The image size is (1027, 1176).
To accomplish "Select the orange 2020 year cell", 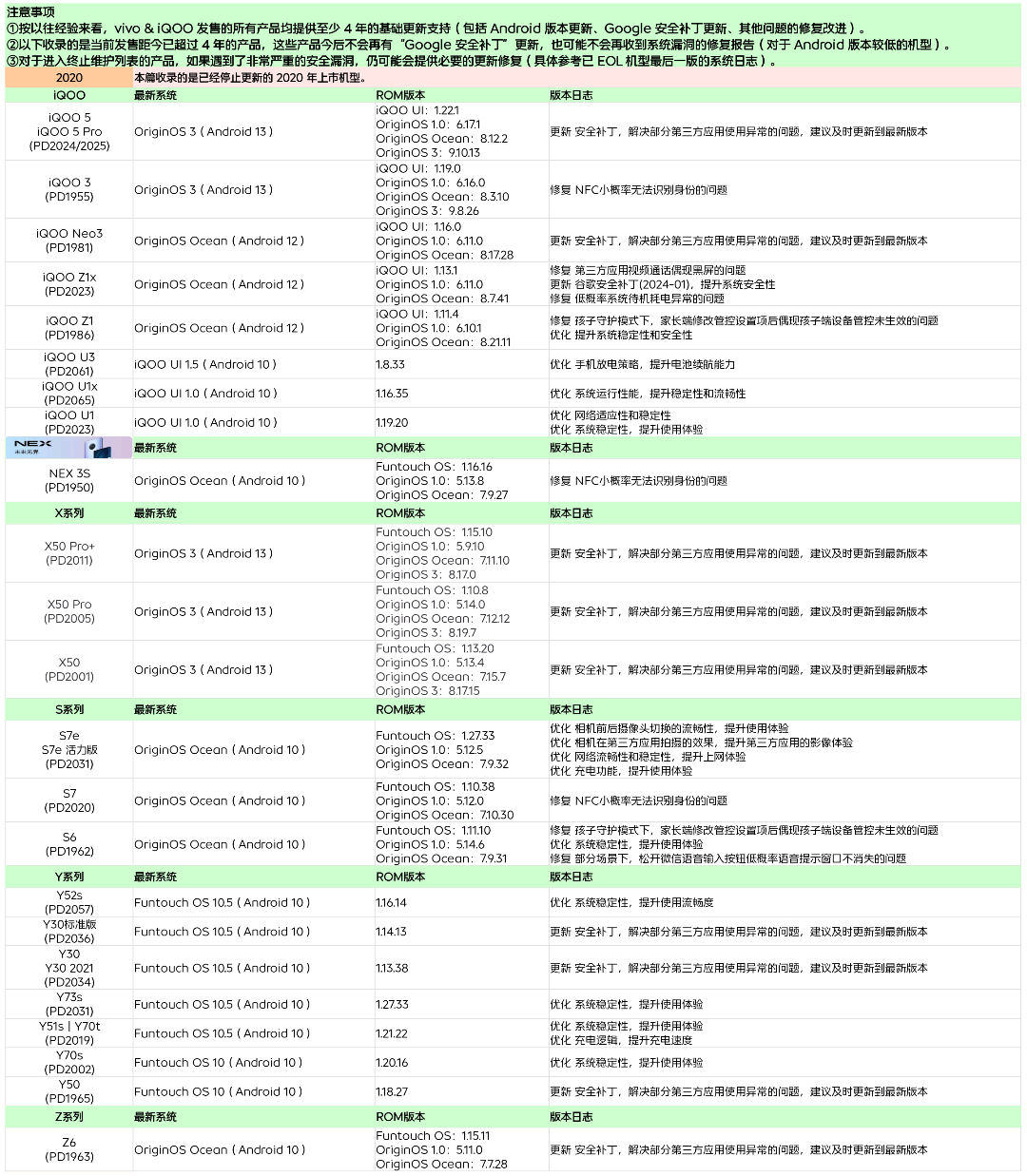I will tap(69, 78).
